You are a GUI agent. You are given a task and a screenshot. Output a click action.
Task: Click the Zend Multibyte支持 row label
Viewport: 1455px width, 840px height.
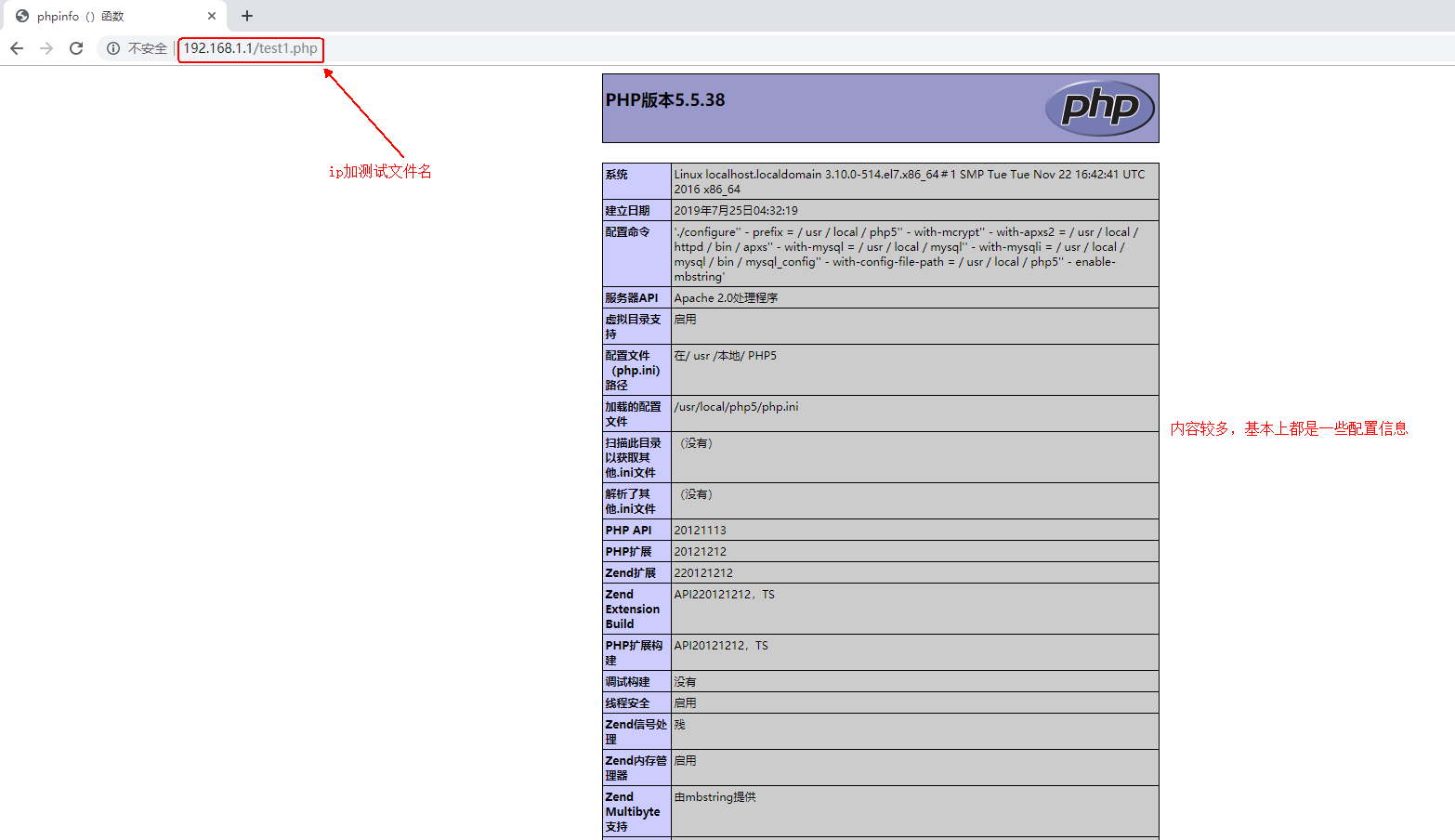632,811
